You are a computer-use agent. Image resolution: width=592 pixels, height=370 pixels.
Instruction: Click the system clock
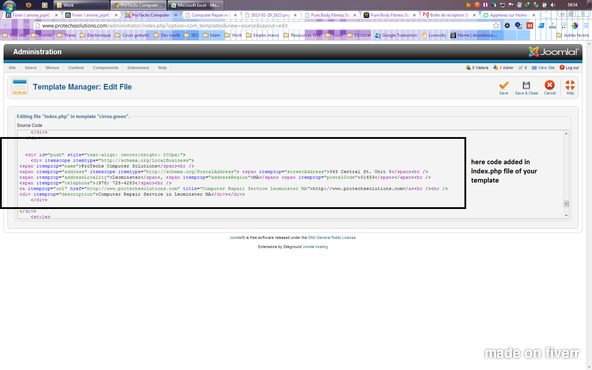pos(572,5)
